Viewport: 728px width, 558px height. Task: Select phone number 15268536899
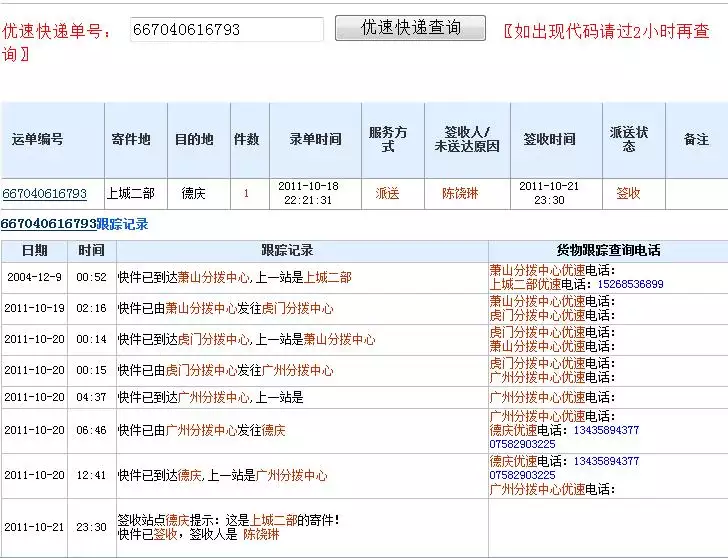click(x=630, y=284)
